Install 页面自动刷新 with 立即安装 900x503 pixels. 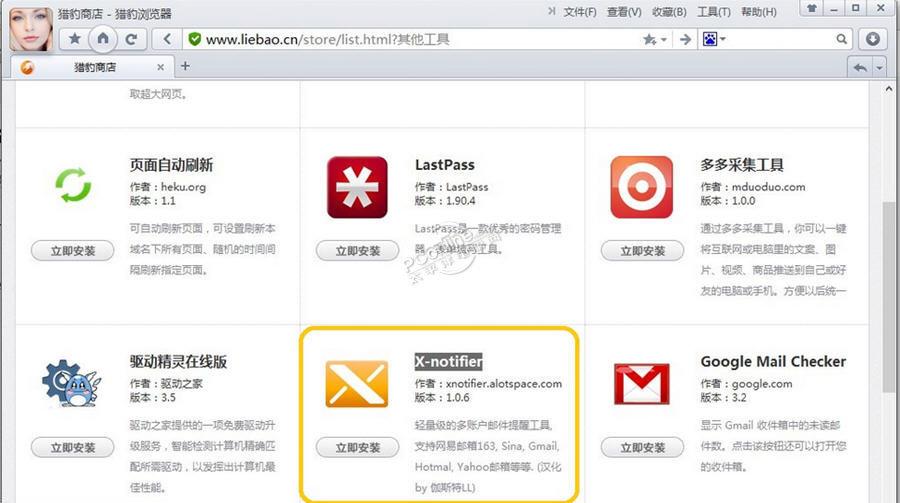tap(73, 251)
